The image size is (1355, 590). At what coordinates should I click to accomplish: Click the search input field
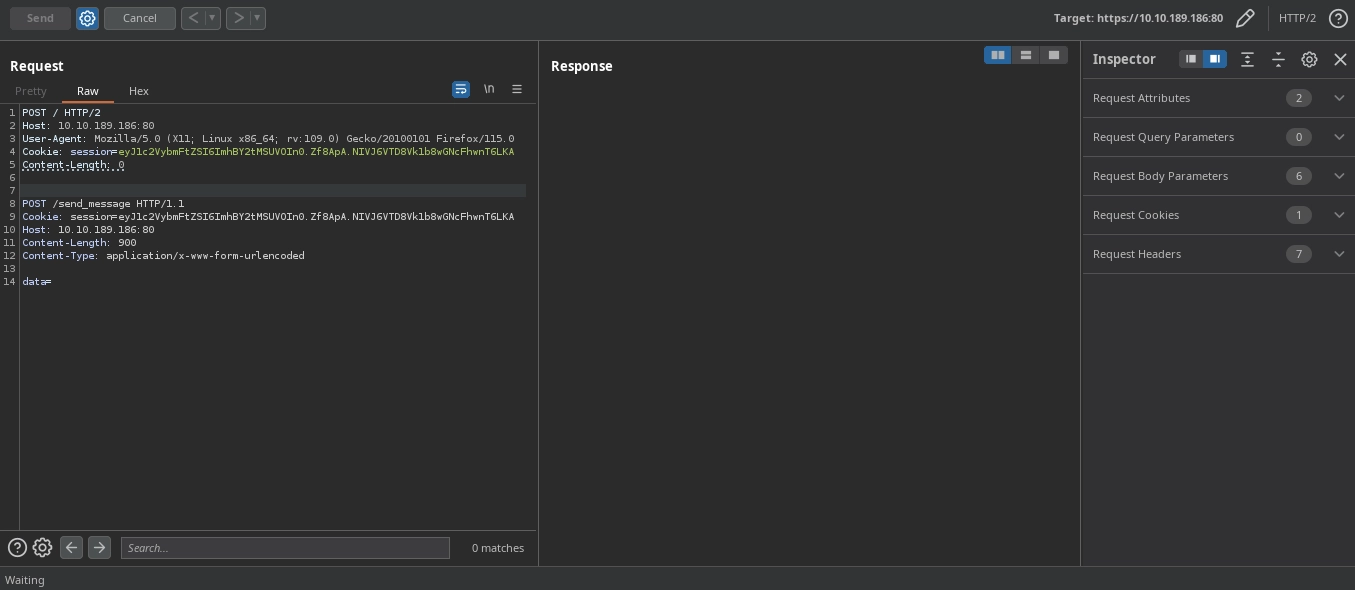click(x=285, y=547)
